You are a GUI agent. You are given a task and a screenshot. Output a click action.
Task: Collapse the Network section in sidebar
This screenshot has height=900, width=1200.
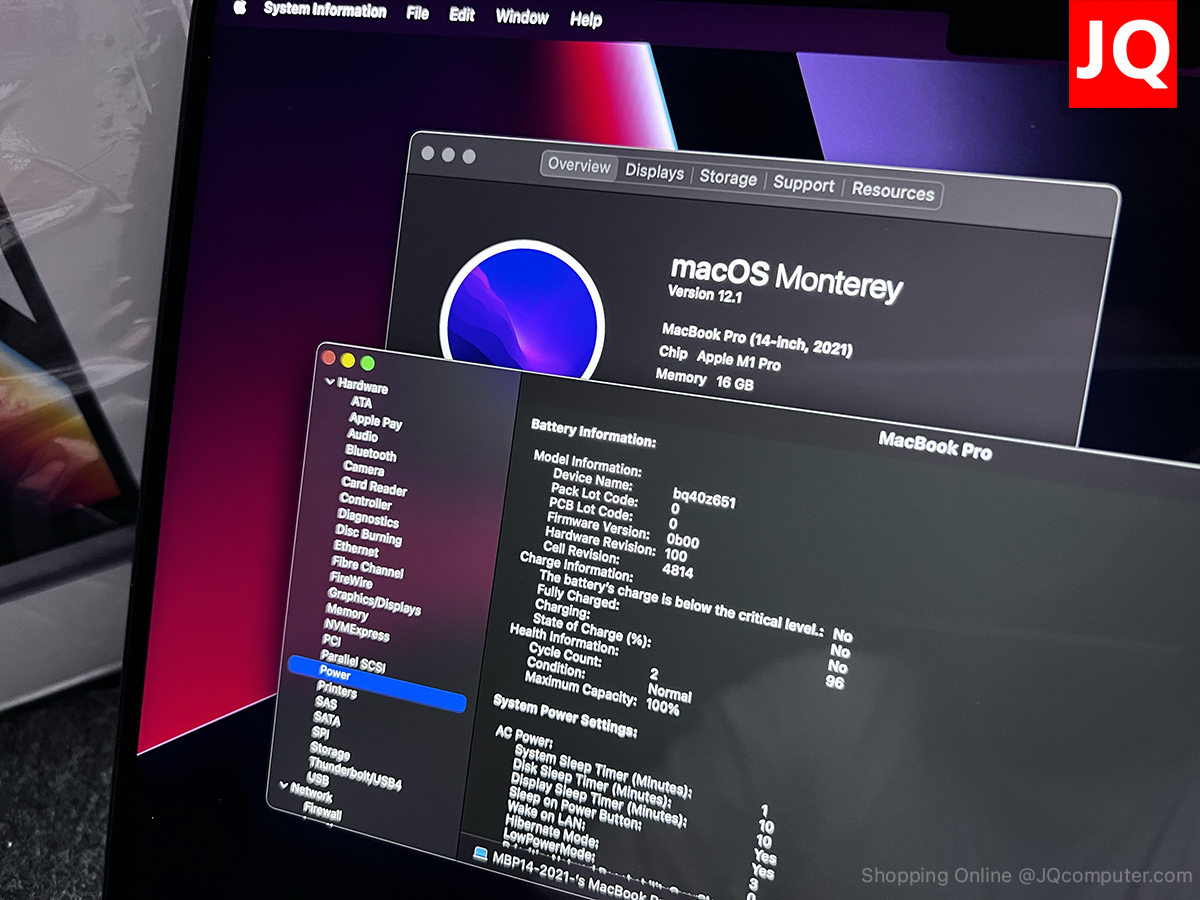[284, 785]
